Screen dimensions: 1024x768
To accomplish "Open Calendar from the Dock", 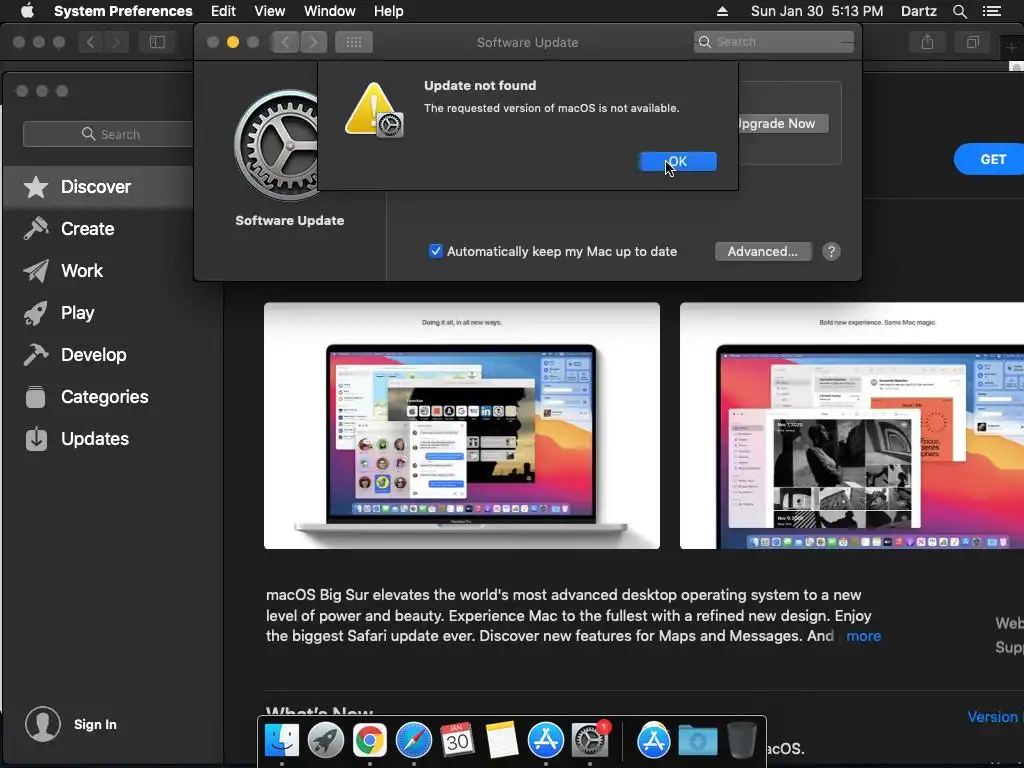I will tap(457, 740).
